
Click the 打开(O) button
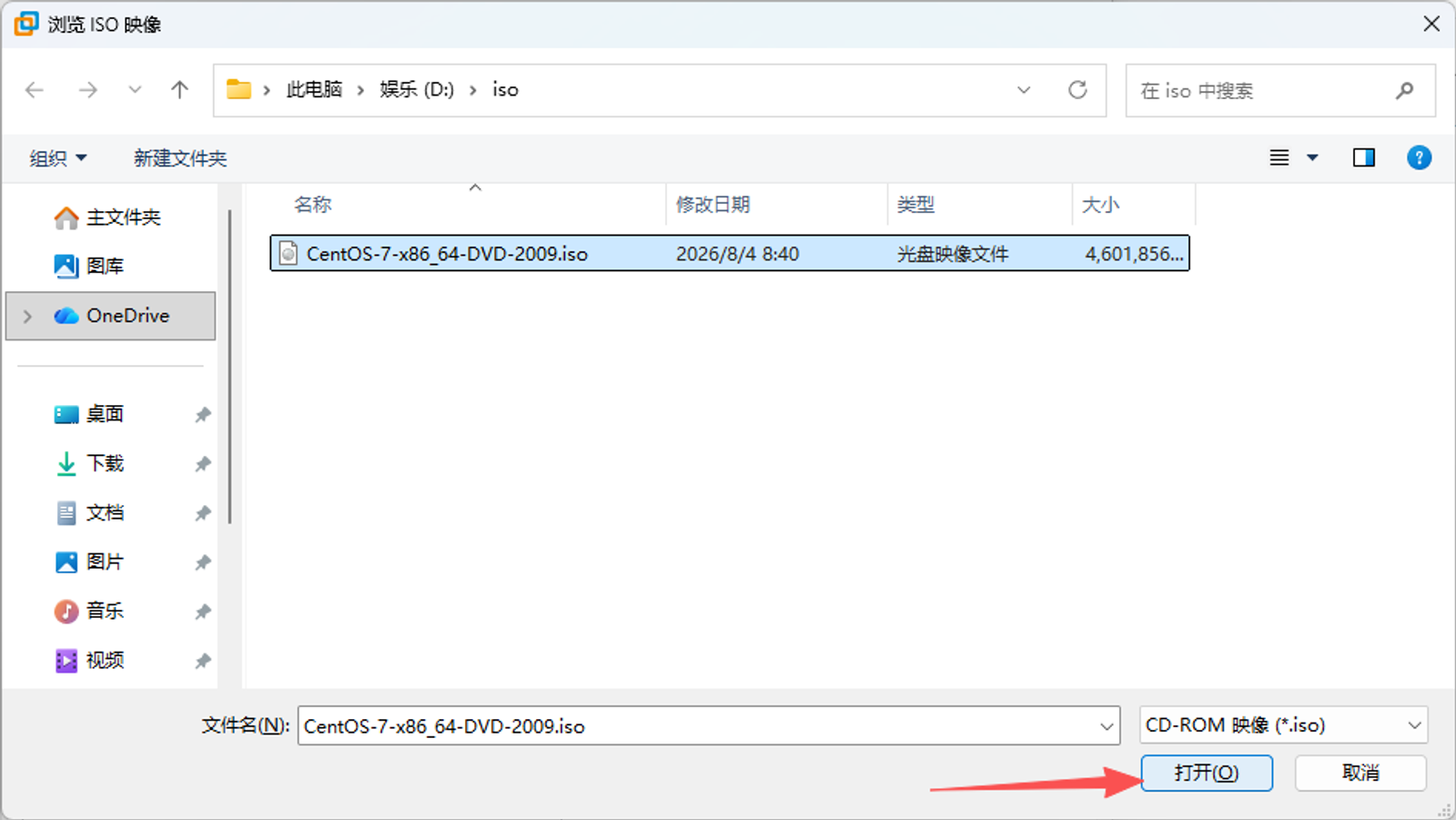[1207, 773]
